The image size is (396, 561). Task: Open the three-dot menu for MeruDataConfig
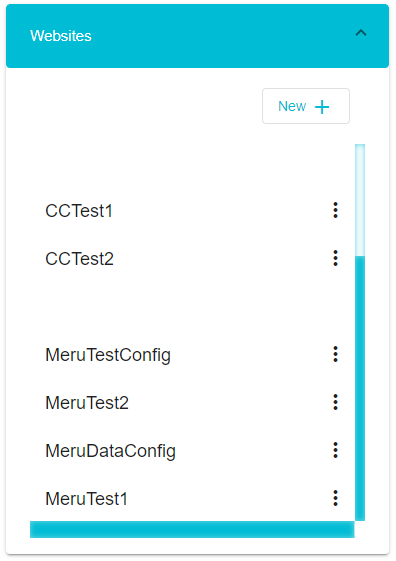(335, 450)
